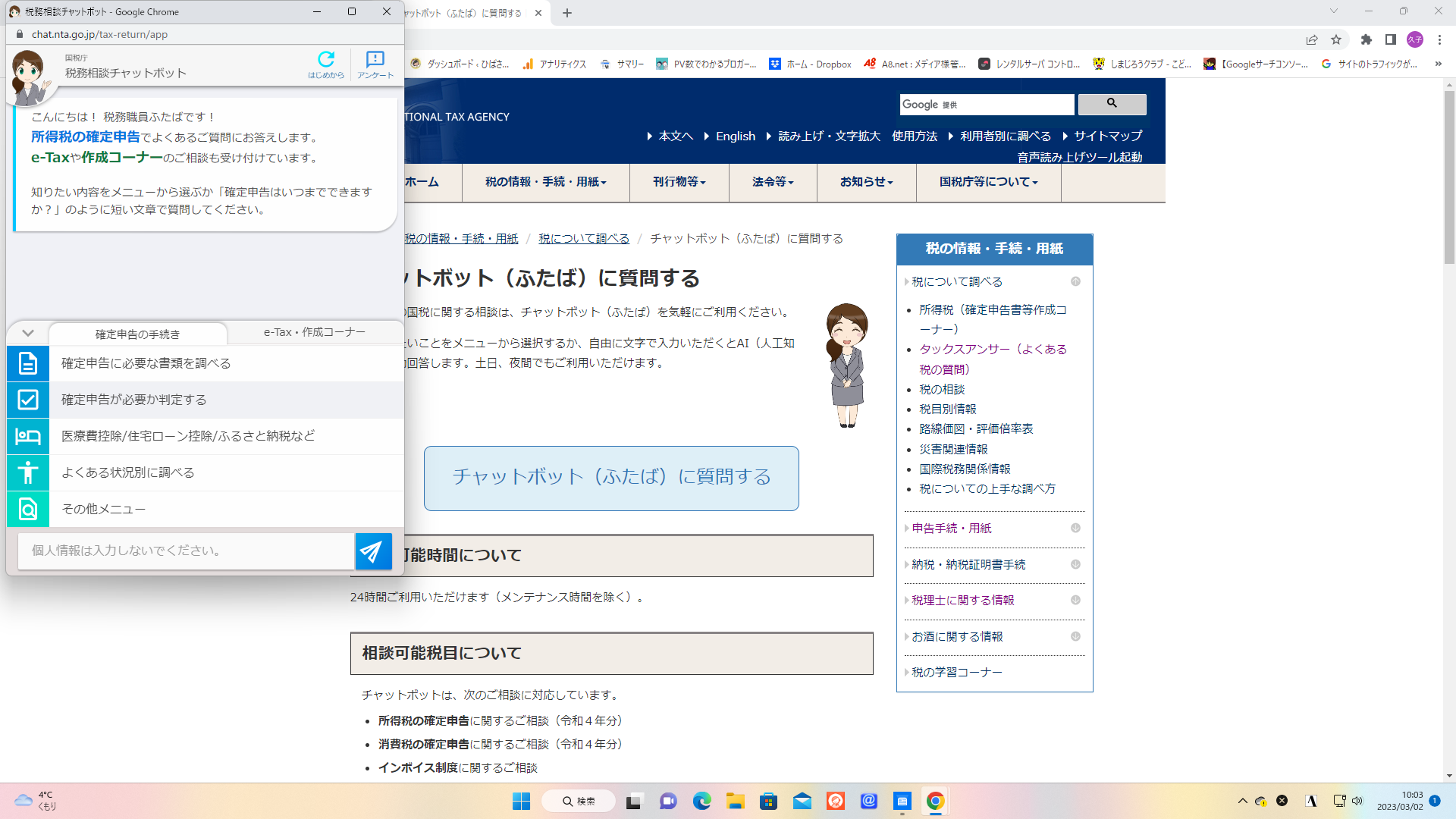Open the Chrome side panel icon
1456x819 pixels.
tap(1391, 39)
